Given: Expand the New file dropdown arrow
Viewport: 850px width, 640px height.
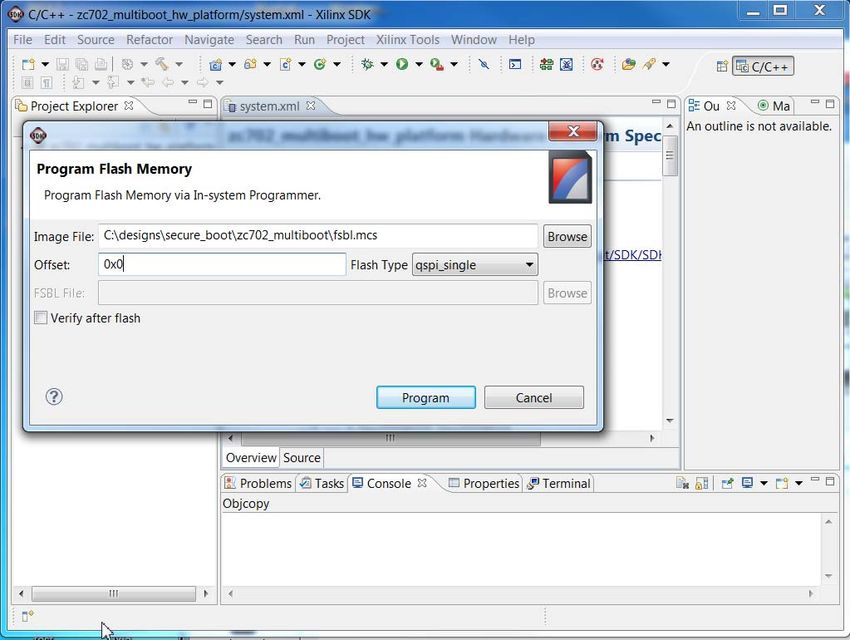Looking at the screenshot, I should [x=45, y=64].
